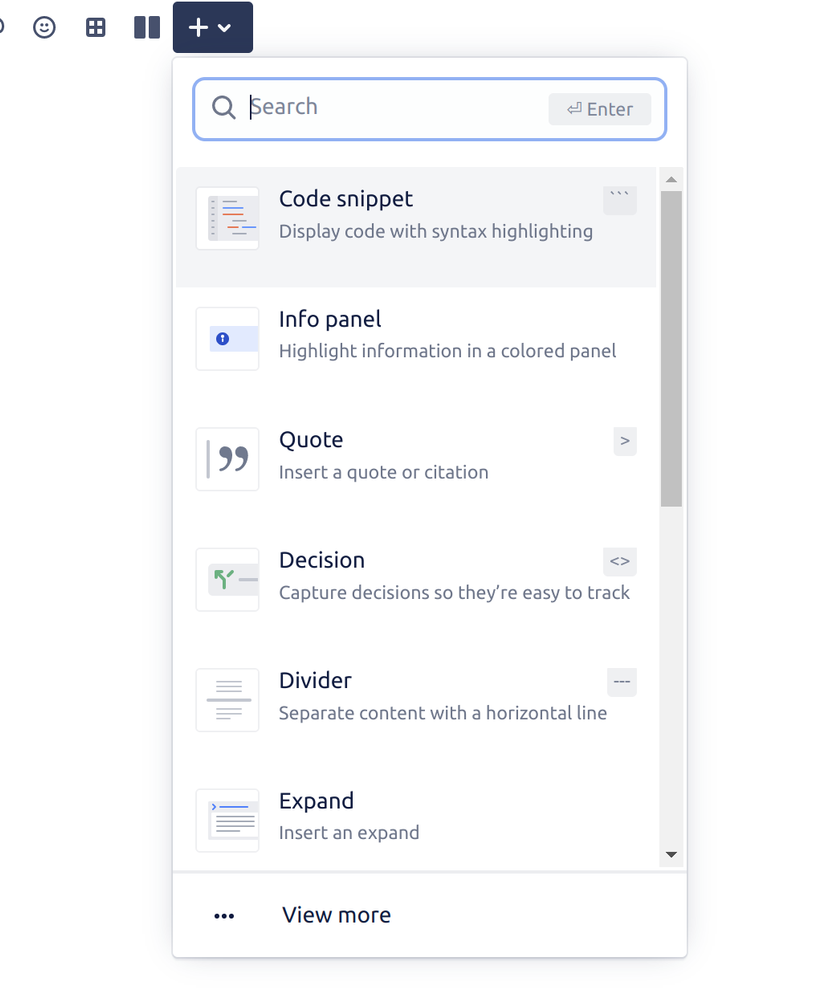Open the emoji picker icon
This screenshot has width=833, height=998.
[x=44, y=27]
